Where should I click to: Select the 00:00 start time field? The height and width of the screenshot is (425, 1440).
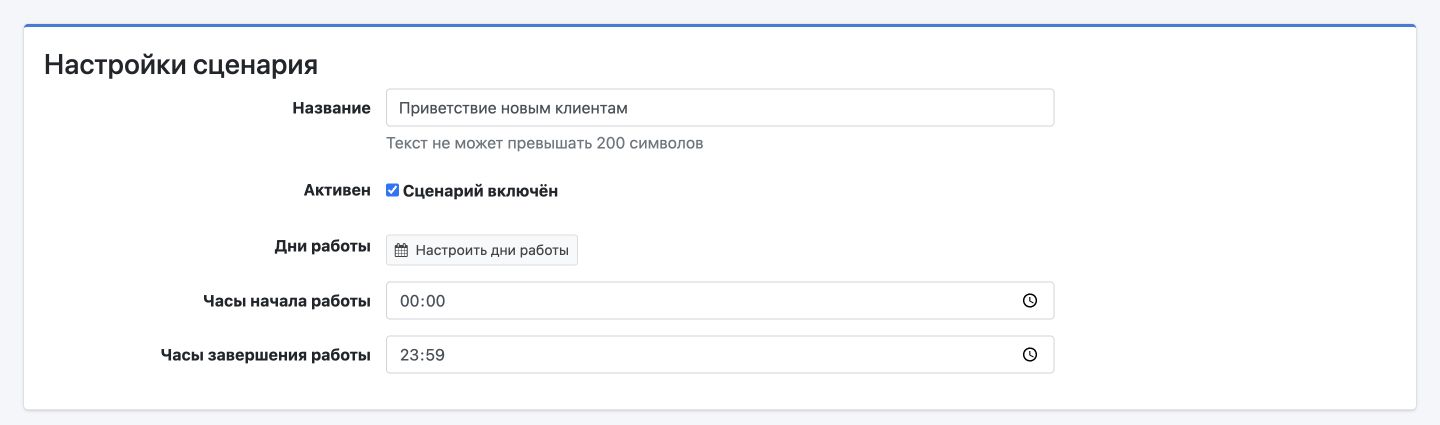pyautogui.click(x=720, y=300)
